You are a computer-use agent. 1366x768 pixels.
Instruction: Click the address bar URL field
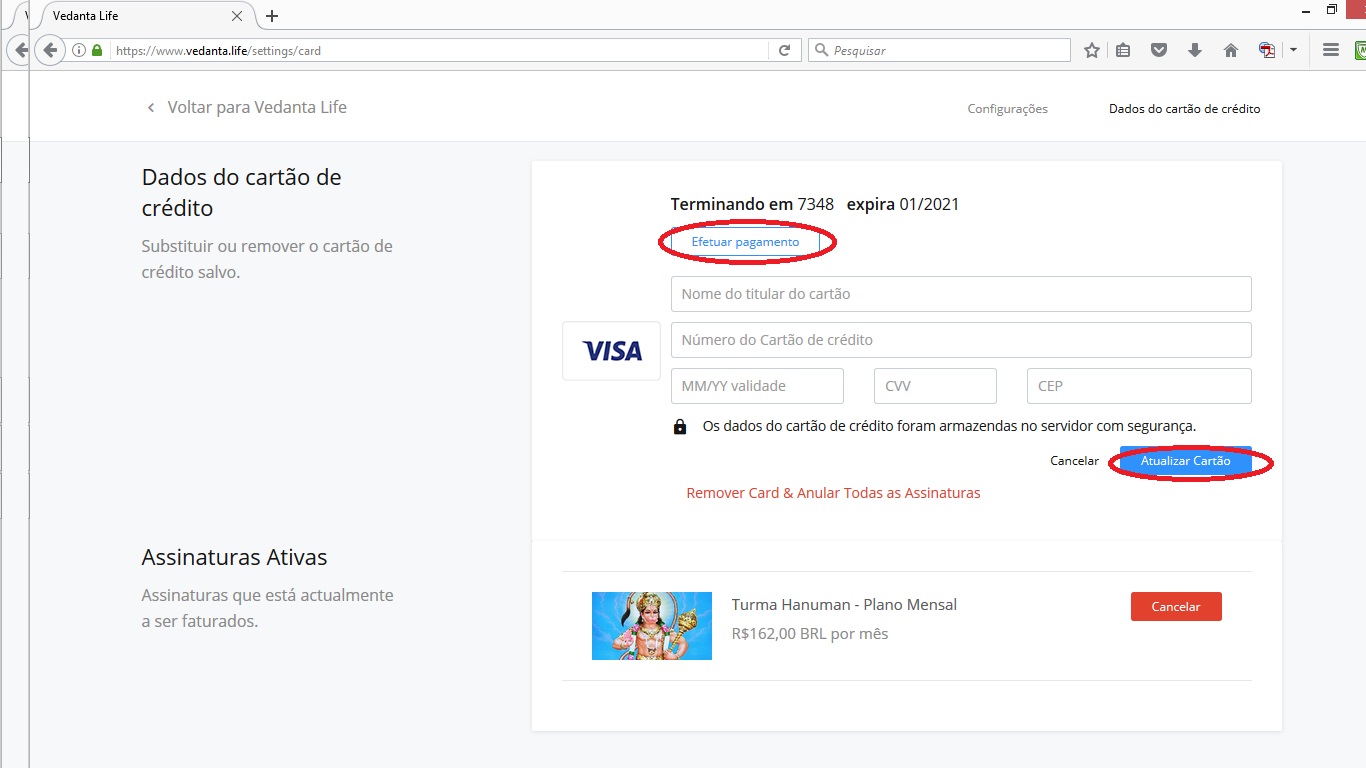click(x=440, y=50)
